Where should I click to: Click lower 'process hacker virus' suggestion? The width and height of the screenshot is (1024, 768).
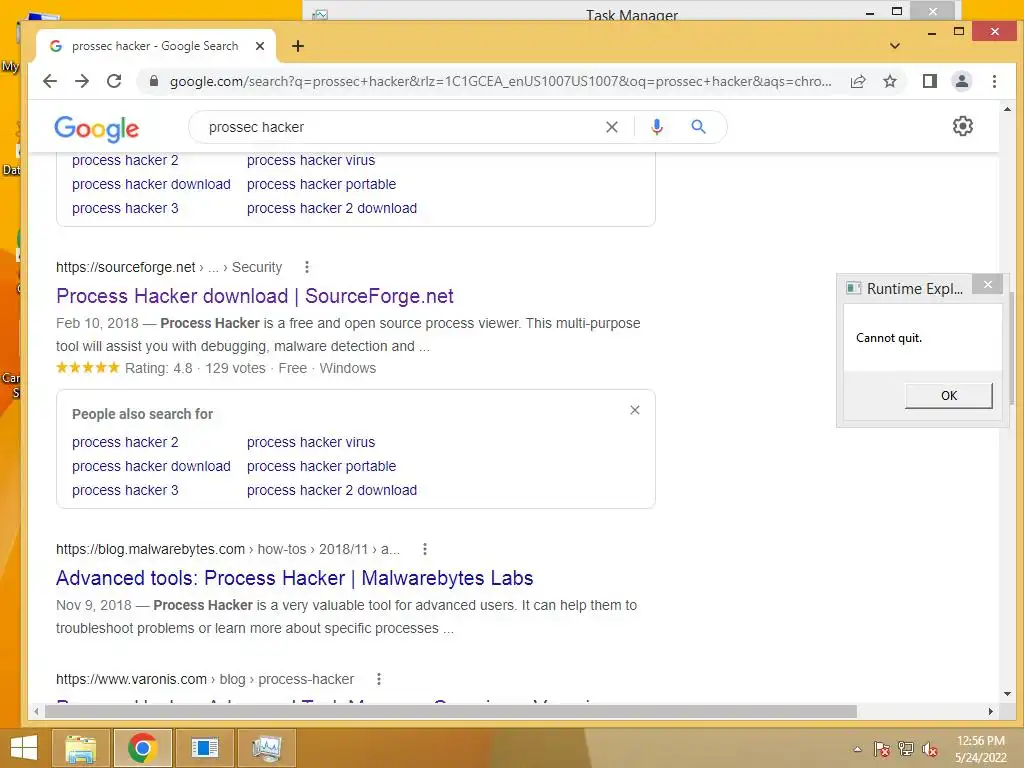[x=311, y=442]
